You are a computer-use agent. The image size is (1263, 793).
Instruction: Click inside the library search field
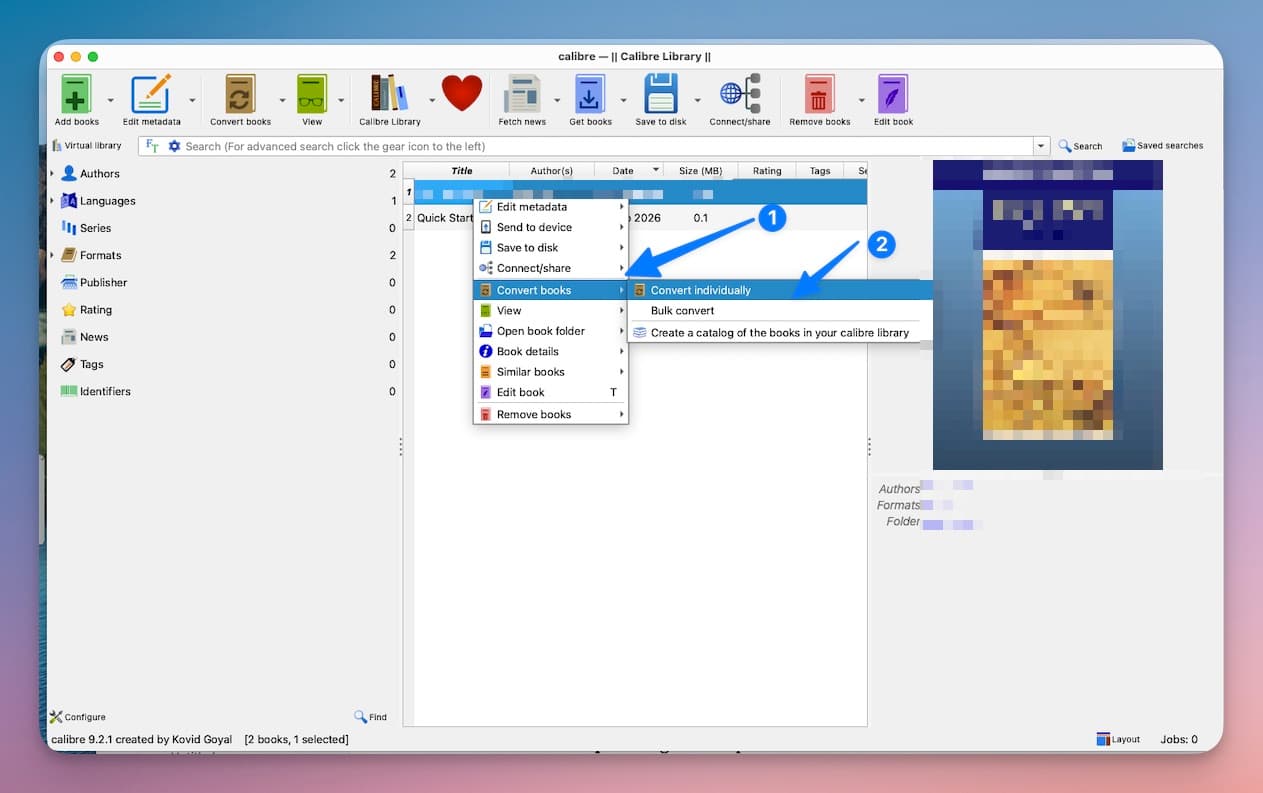pos(600,146)
